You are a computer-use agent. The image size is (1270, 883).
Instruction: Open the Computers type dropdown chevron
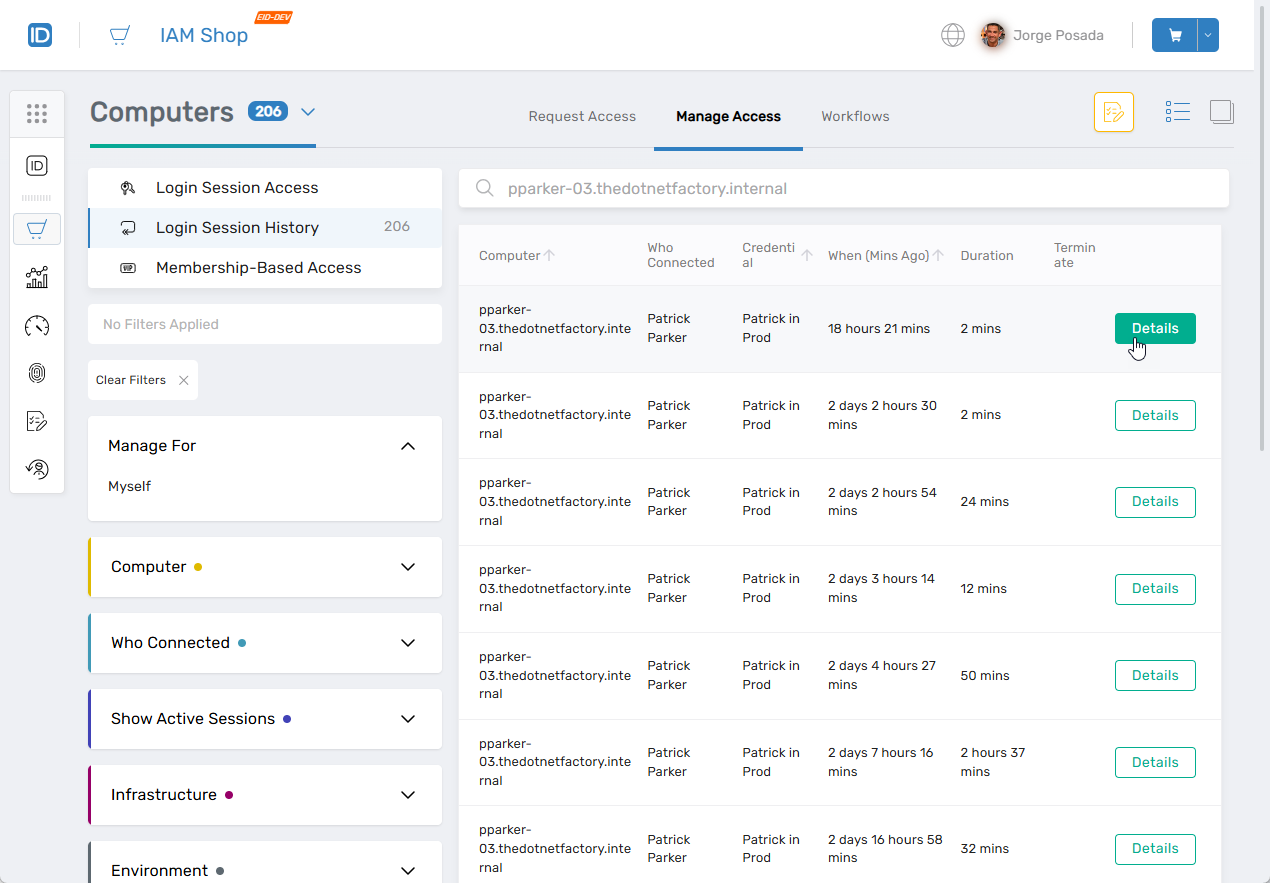click(x=308, y=112)
